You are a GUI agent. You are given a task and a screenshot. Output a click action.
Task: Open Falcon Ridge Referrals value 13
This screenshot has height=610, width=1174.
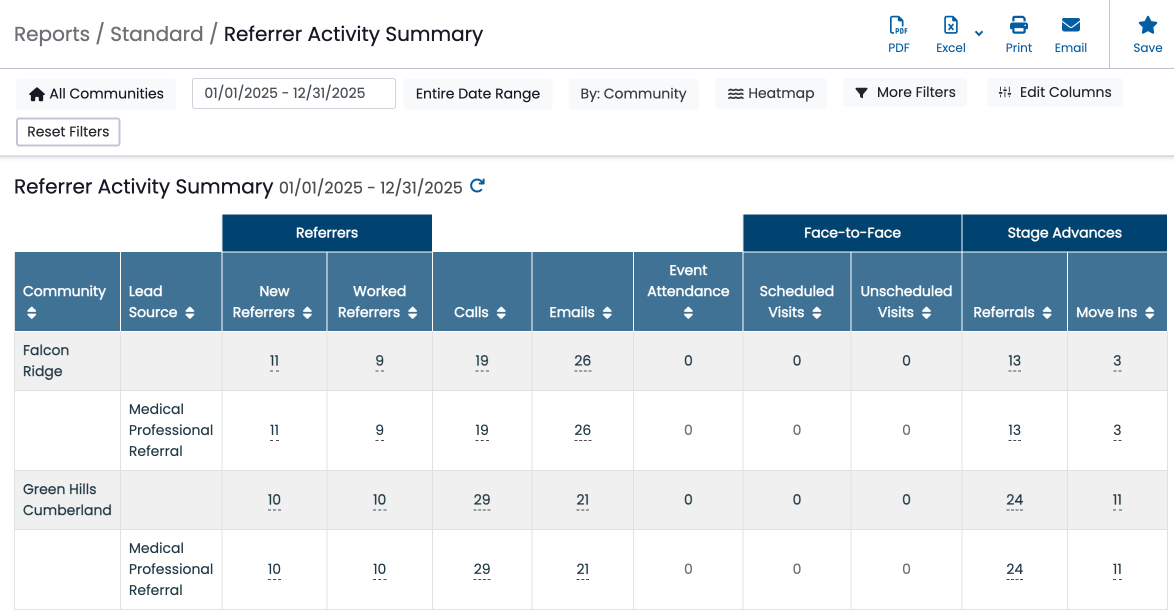coord(1014,361)
